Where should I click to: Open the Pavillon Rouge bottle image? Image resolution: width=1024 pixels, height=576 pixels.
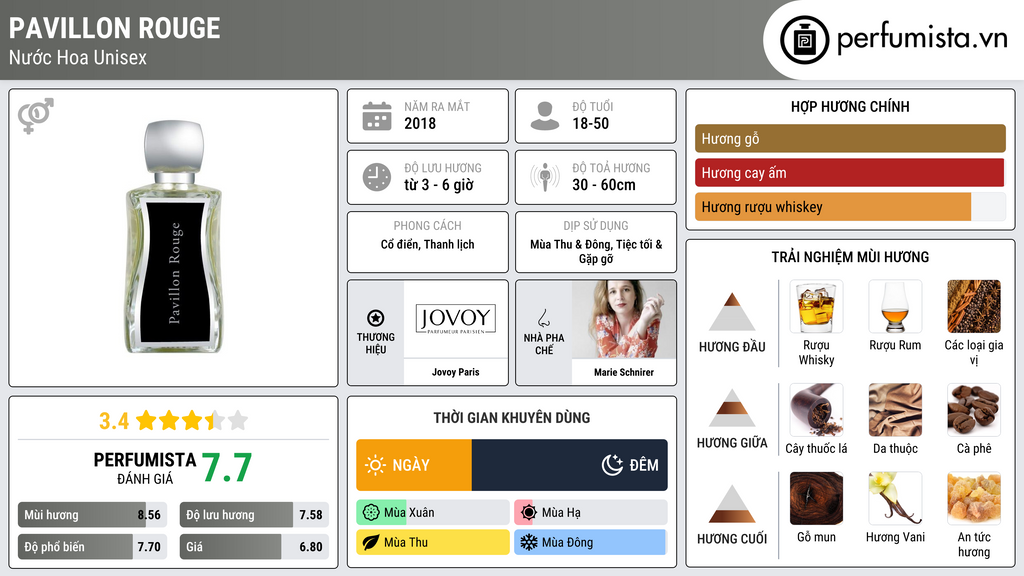pyautogui.click(x=174, y=236)
